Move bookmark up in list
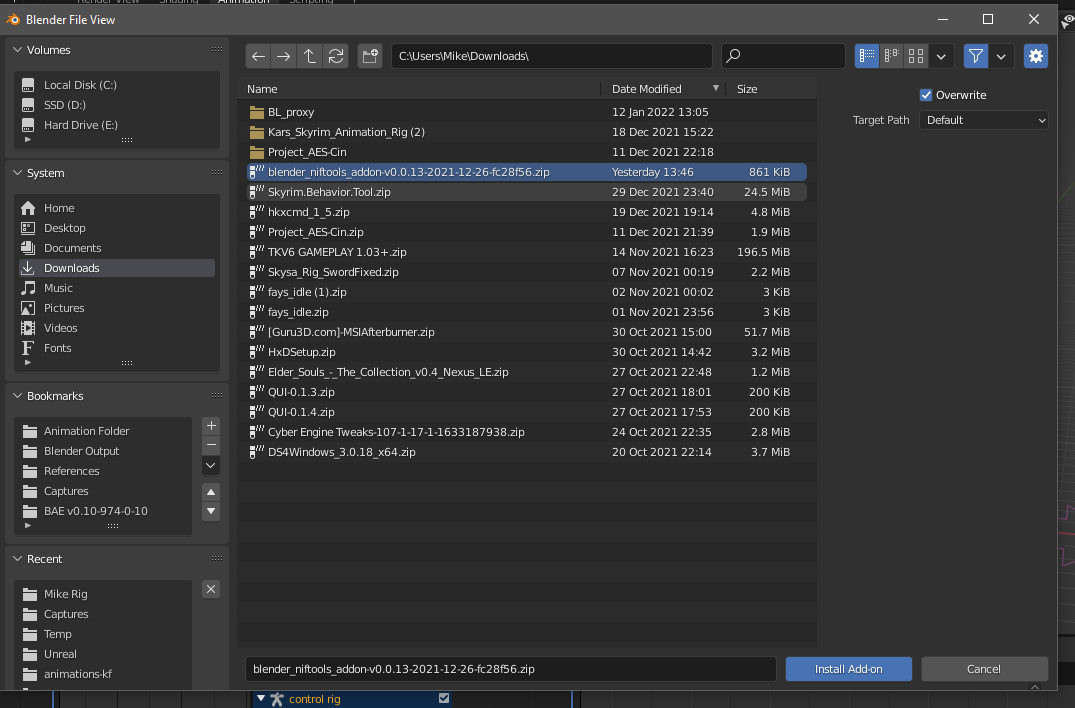 211,492
